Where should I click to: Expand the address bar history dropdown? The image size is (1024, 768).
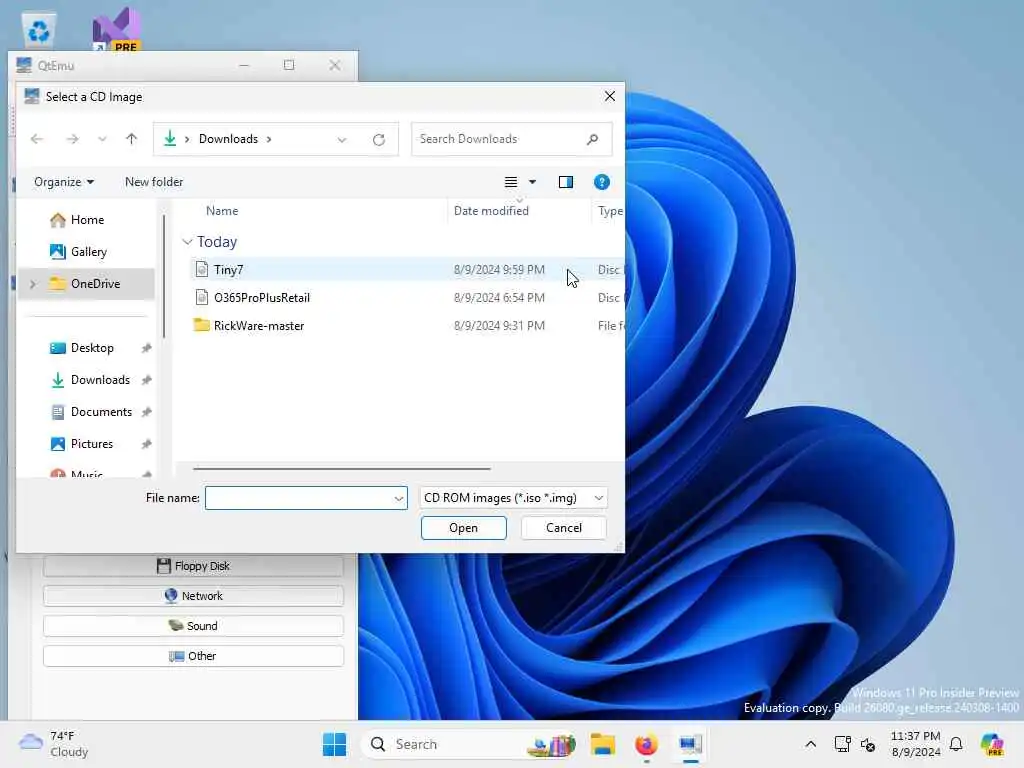342,140
